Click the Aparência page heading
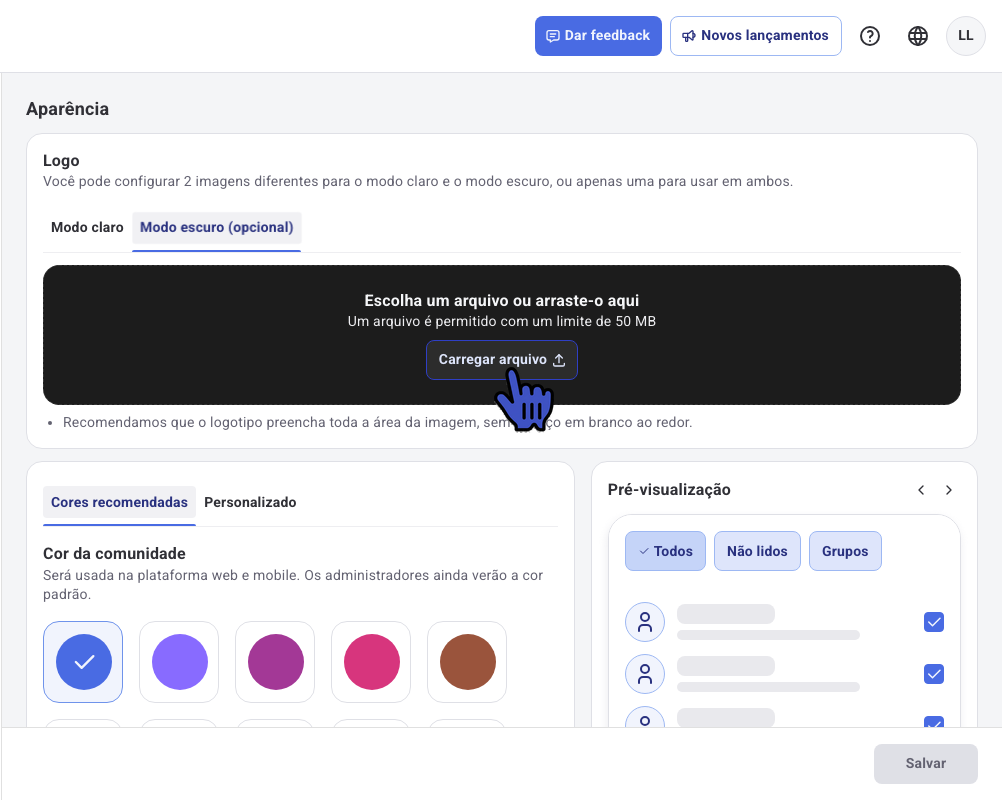Screen dimensions: 1002x800 pos(67,109)
